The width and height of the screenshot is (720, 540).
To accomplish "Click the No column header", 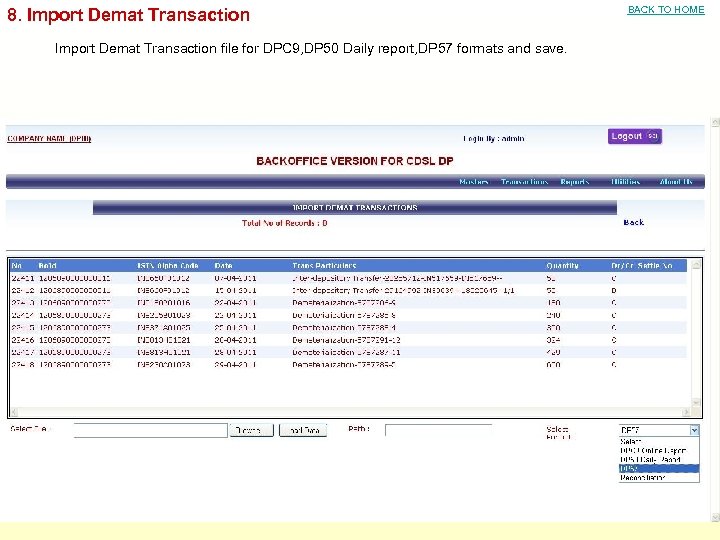I will pos(17,265).
